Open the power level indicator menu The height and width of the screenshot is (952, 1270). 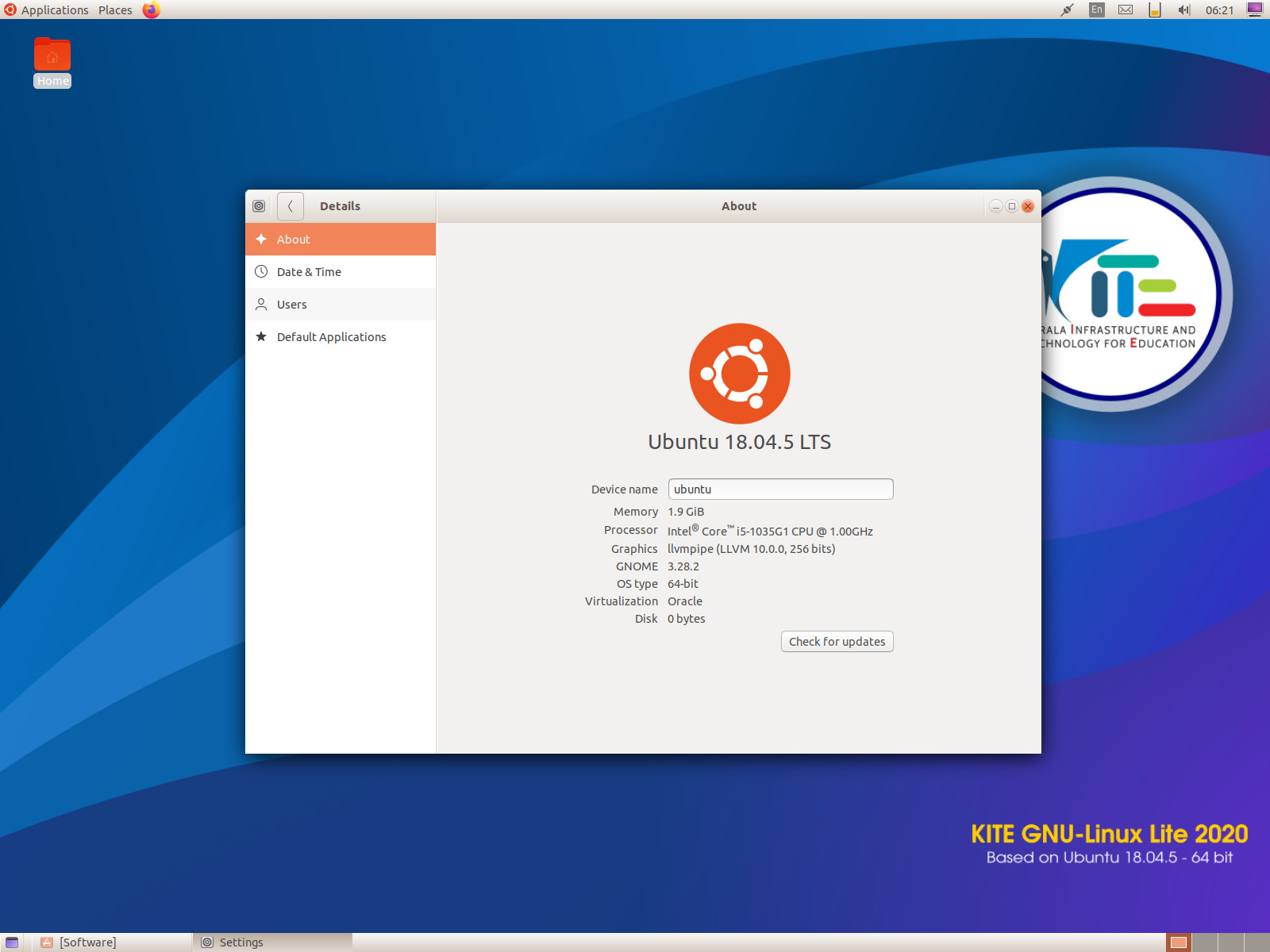1154,10
